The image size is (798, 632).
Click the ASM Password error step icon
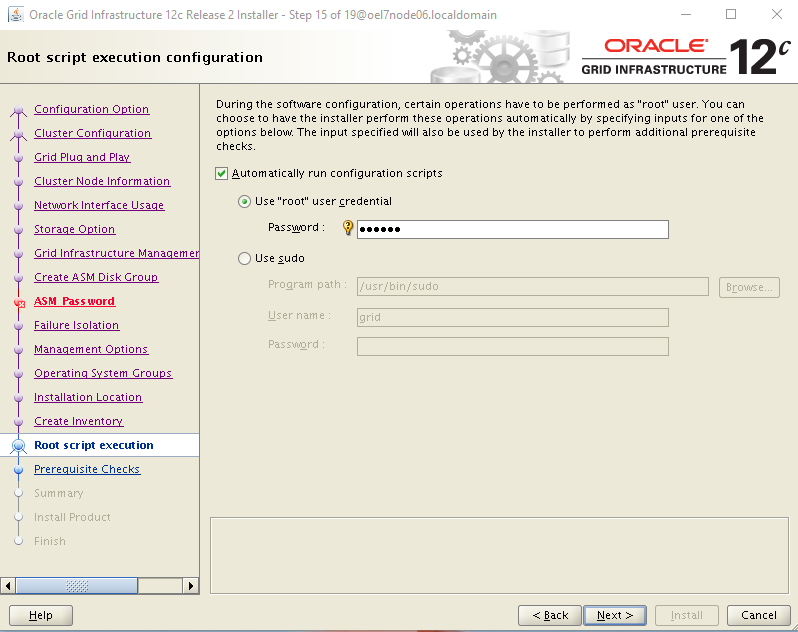(18, 302)
